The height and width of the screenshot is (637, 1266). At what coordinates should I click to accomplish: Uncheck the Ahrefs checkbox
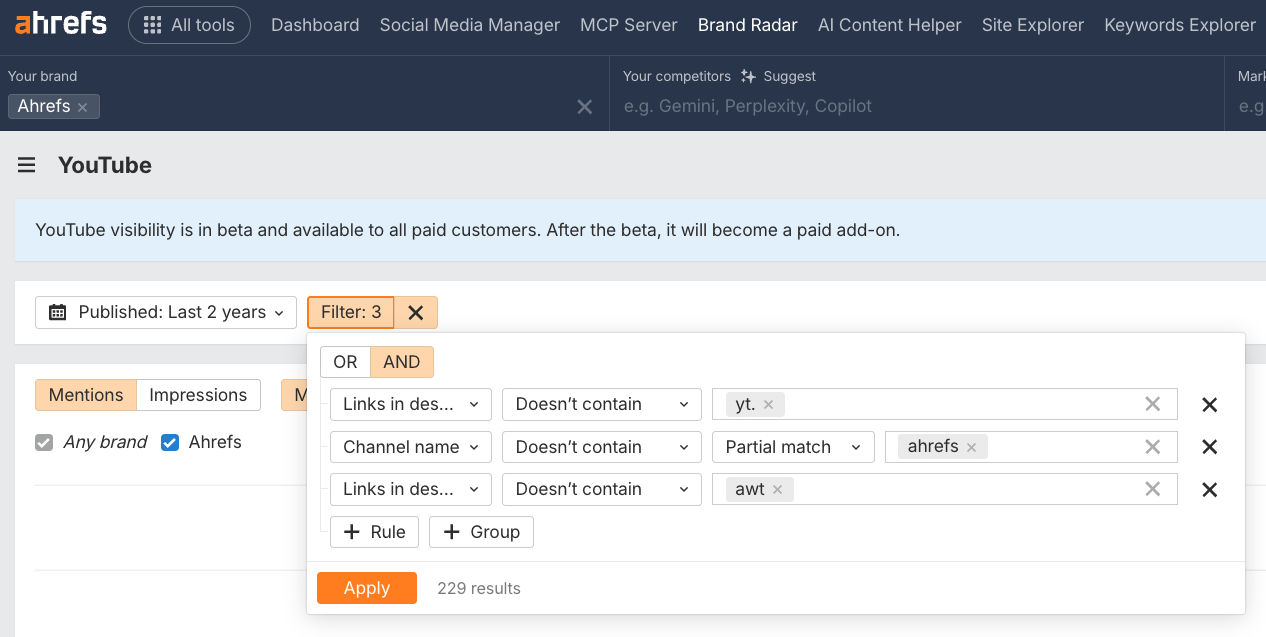[x=170, y=441]
